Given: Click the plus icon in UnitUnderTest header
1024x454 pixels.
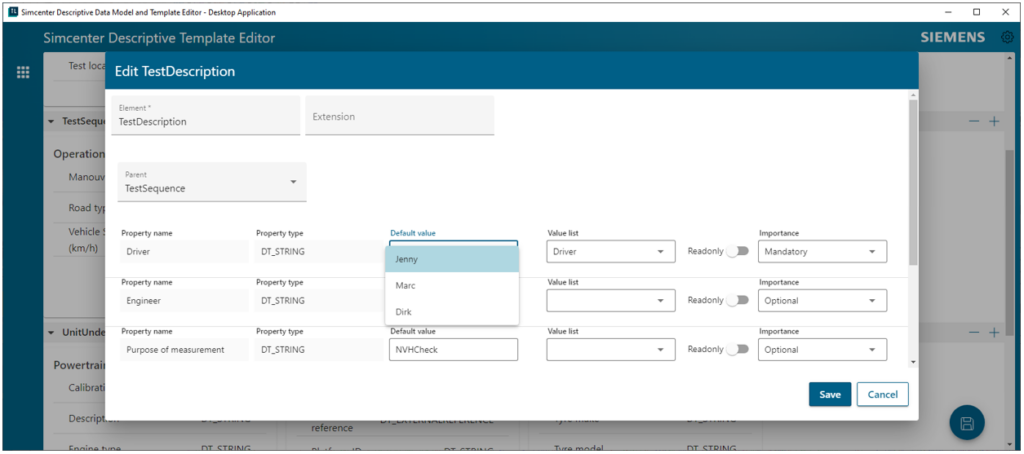Looking at the screenshot, I should point(994,332).
